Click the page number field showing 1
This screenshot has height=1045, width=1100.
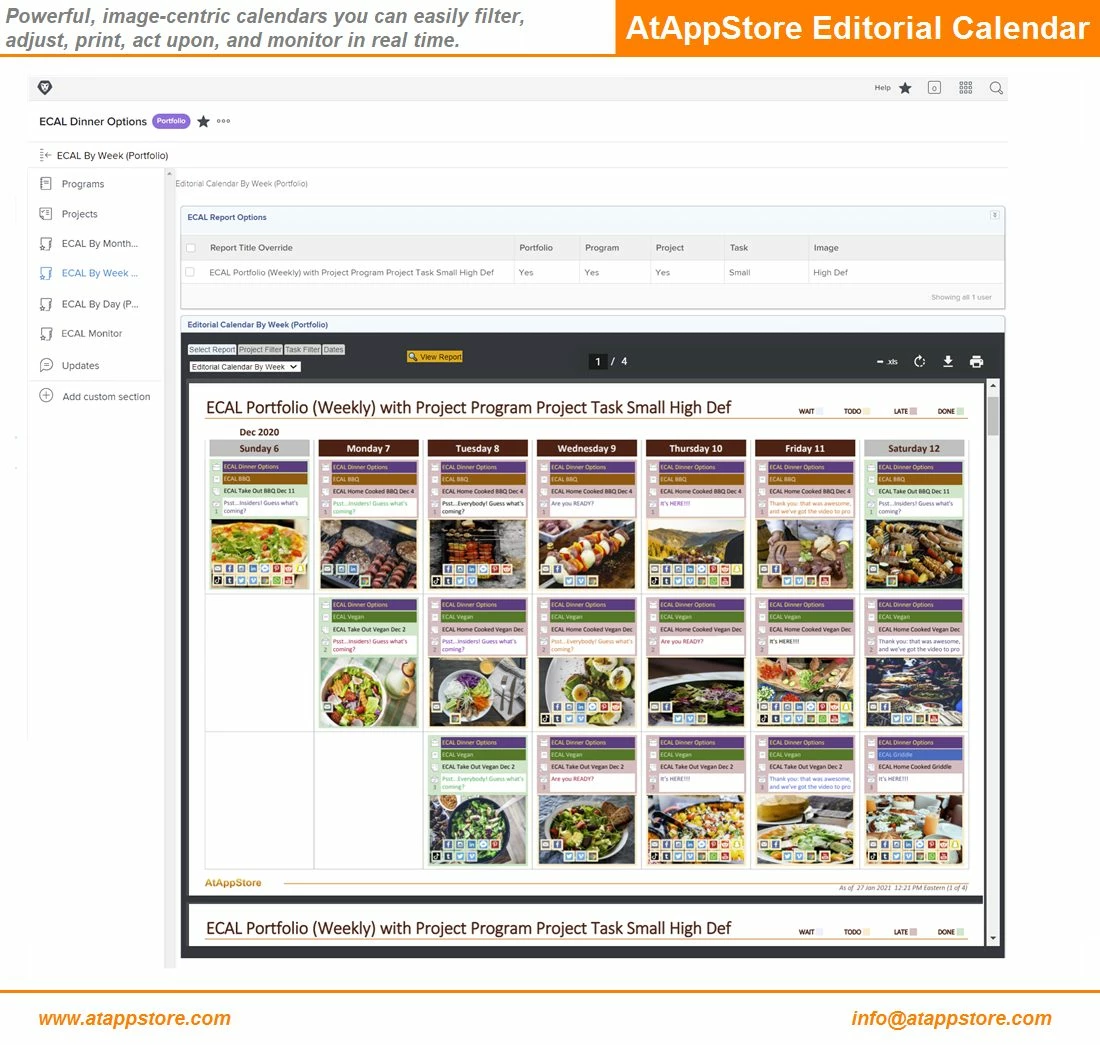tap(598, 361)
